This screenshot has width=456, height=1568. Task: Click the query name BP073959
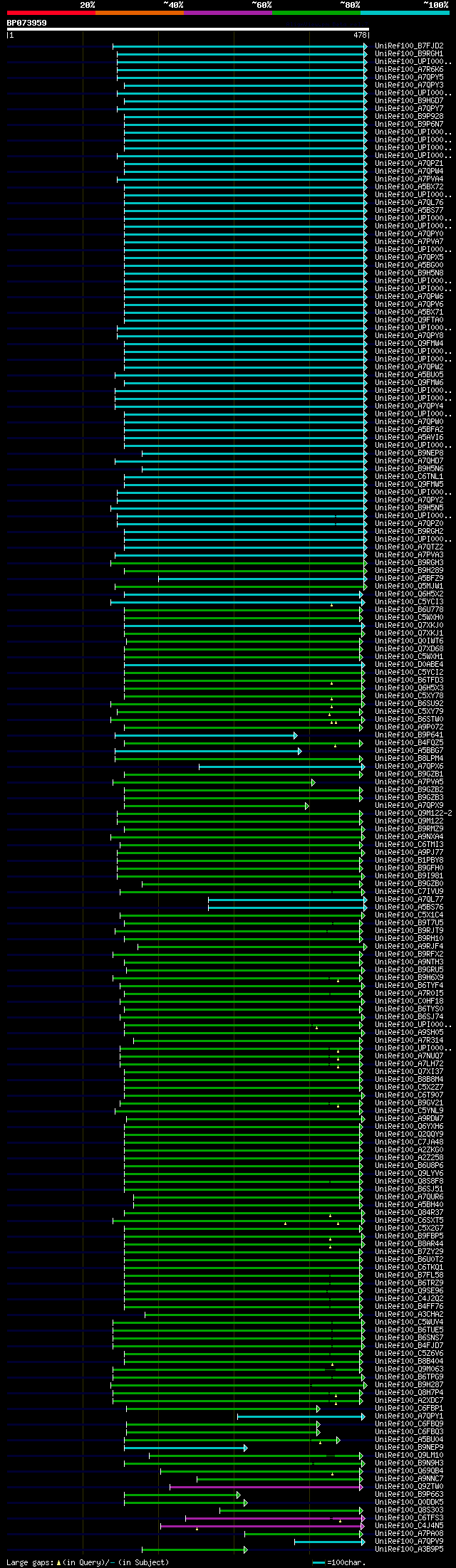27,23
